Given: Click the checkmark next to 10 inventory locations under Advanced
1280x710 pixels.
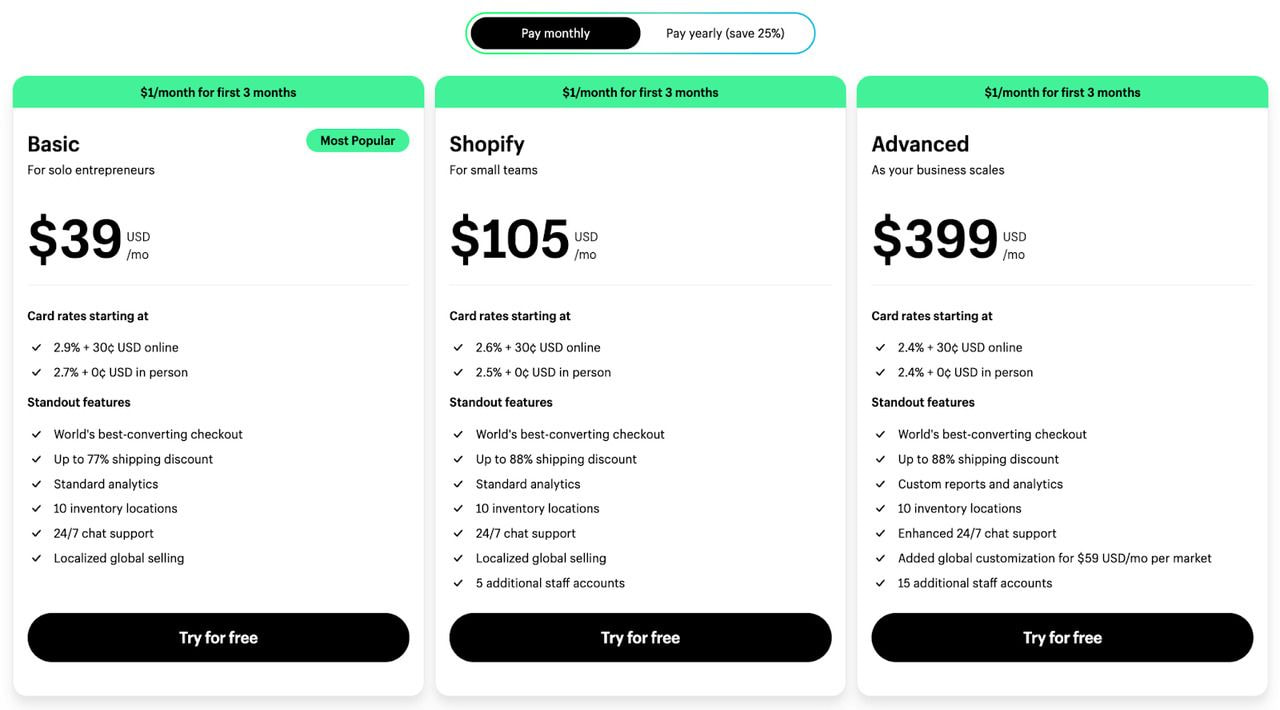Looking at the screenshot, I should (x=880, y=508).
